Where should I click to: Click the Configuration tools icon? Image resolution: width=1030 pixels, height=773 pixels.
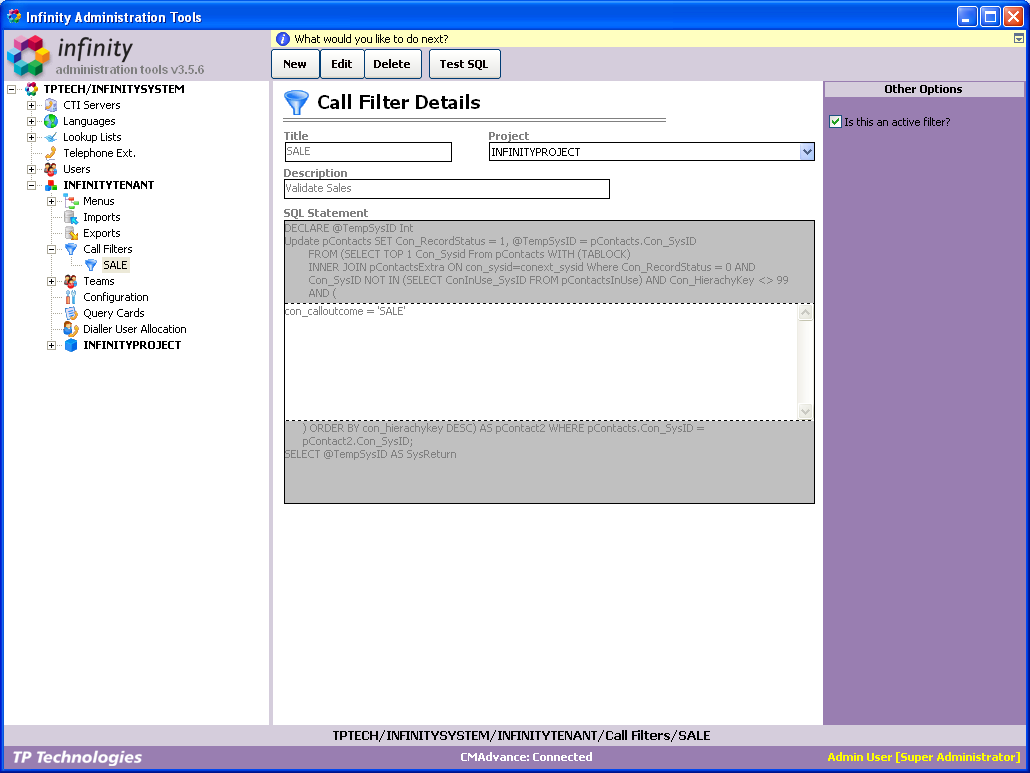click(x=71, y=297)
